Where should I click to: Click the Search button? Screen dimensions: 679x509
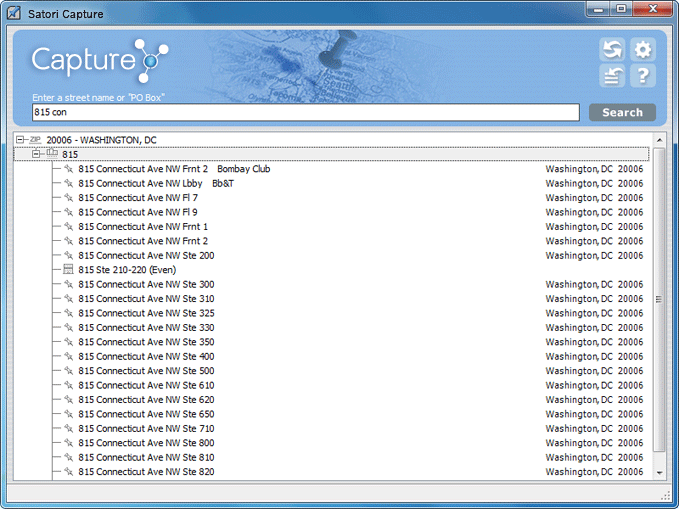tap(622, 113)
